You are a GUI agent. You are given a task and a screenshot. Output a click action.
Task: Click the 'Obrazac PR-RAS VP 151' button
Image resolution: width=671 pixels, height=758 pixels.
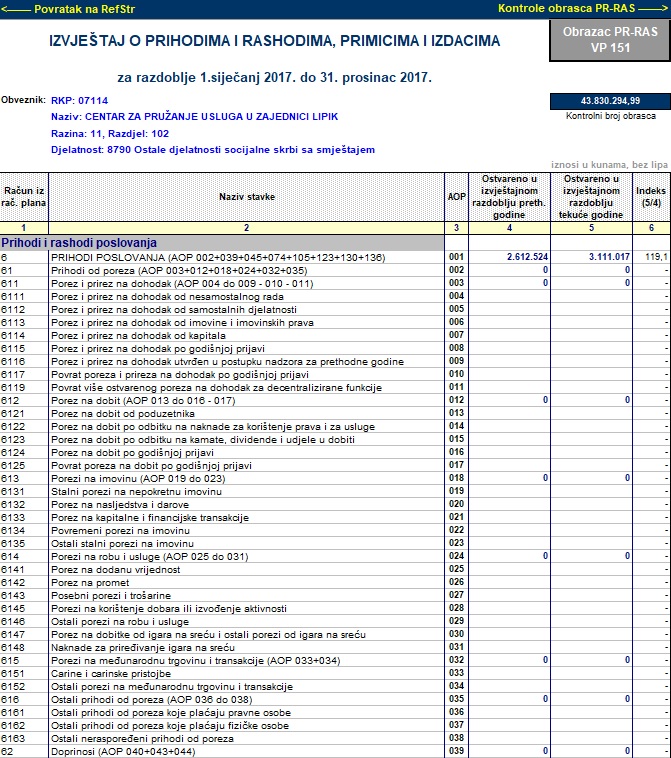click(x=610, y=40)
